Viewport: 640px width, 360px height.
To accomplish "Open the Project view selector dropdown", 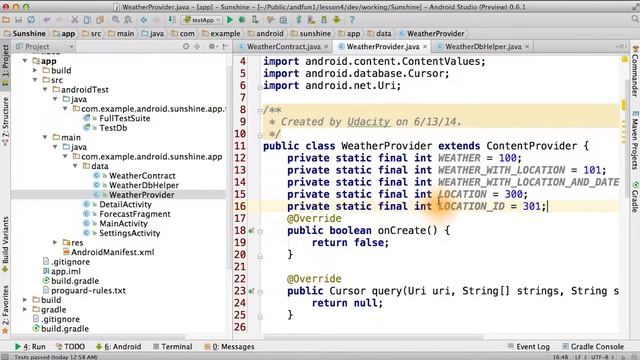I will tap(44, 47).
